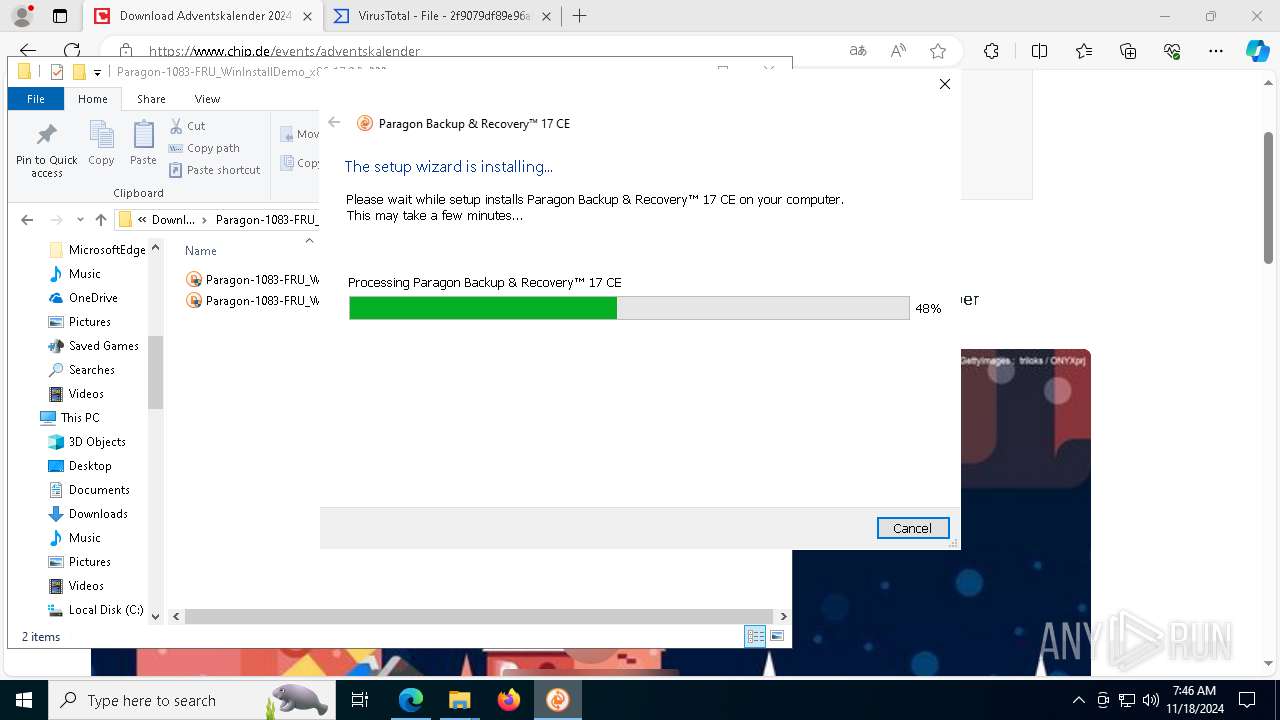Open a new browser tab
1280x720 pixels.
(579, 16)
